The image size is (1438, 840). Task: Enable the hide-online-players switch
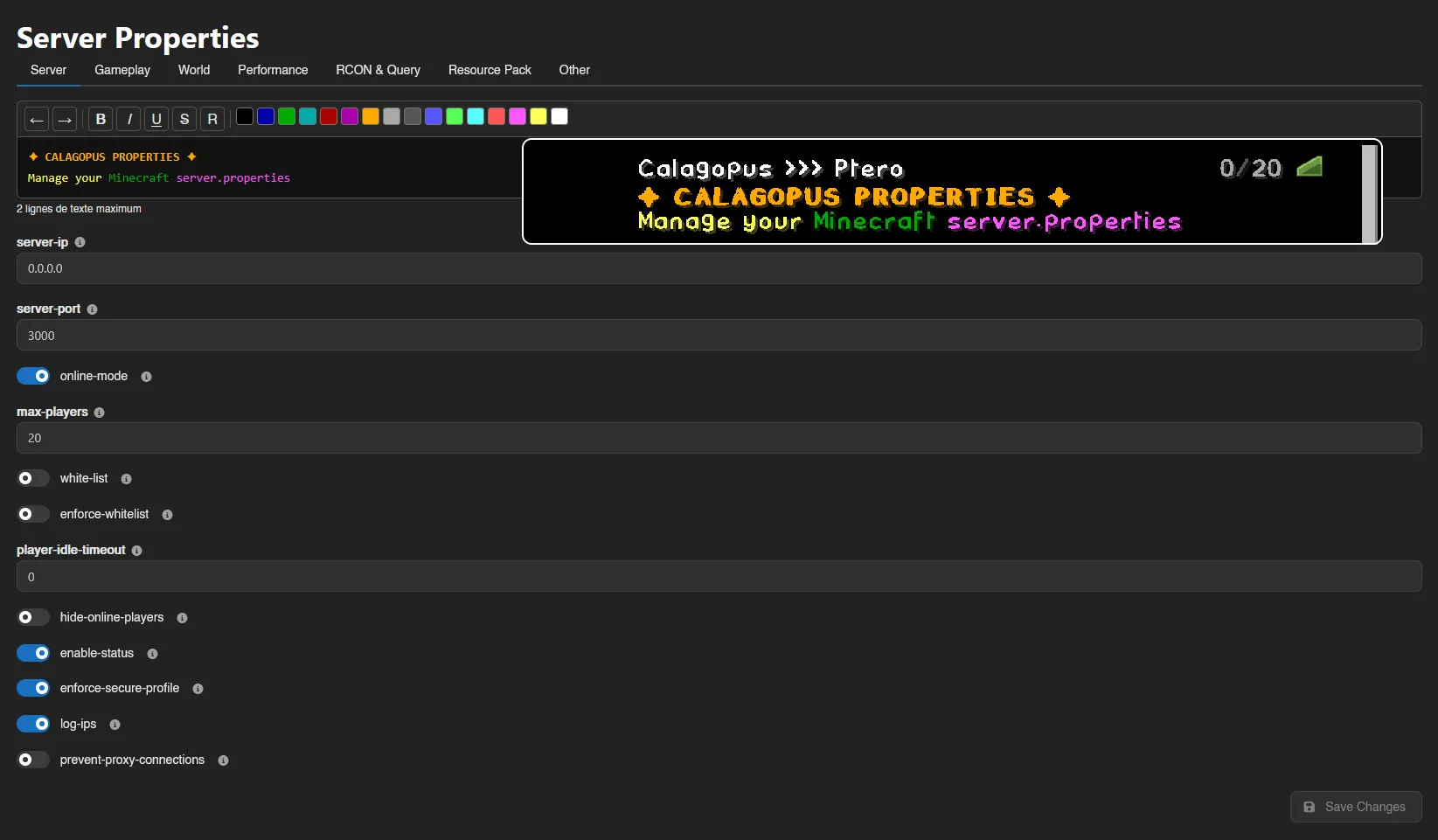click(x=33, y=617)
